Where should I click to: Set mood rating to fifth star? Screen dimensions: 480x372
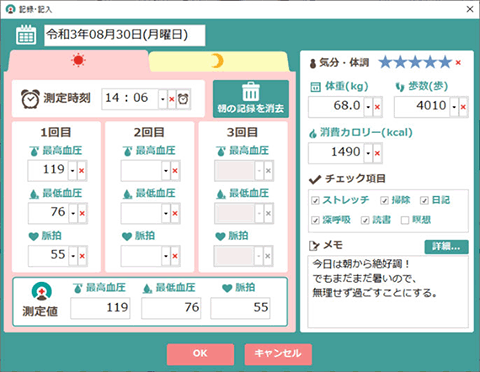(445, 62)
